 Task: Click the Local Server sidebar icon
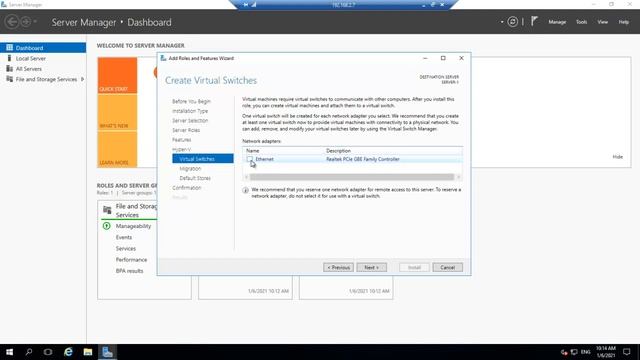9,58
